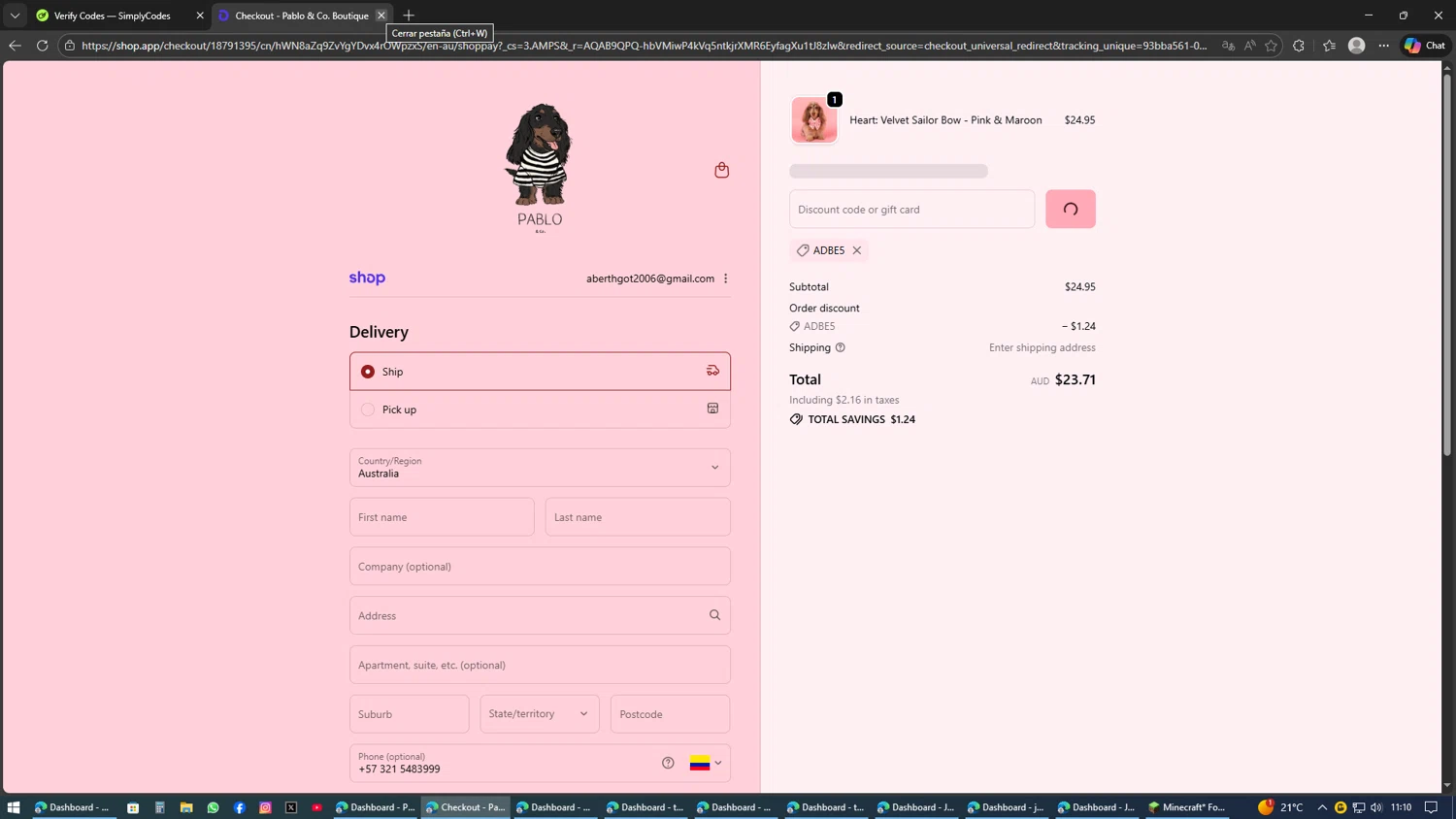This screenshot has height=819, width=1456.
Task: Open volume control in system tray
Action: 1376,807
